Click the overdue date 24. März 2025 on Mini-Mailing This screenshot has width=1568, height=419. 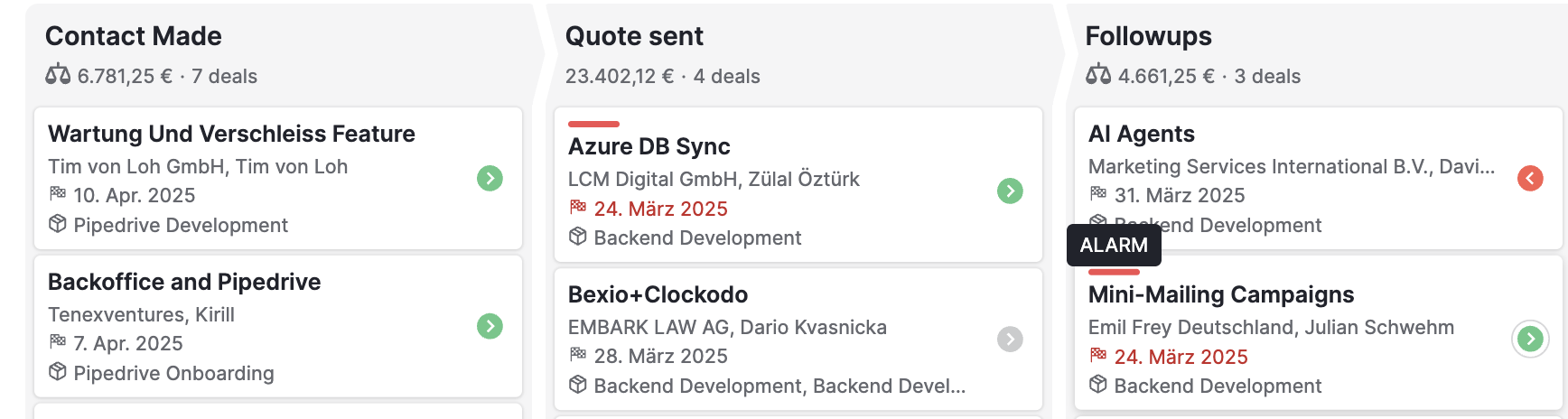1181,357
